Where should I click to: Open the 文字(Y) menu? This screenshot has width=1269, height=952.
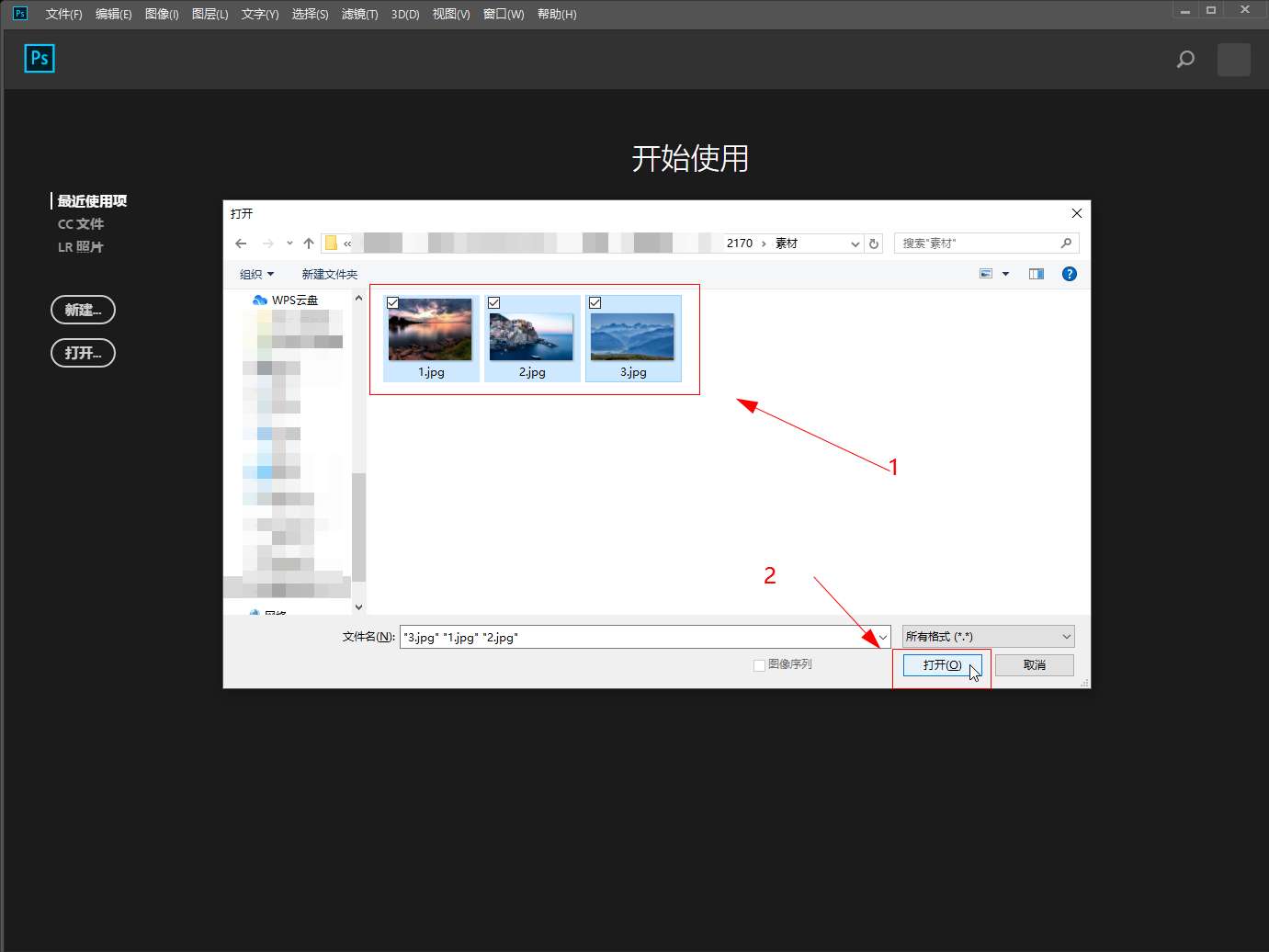pyautogui.click(x=260, y=14)
